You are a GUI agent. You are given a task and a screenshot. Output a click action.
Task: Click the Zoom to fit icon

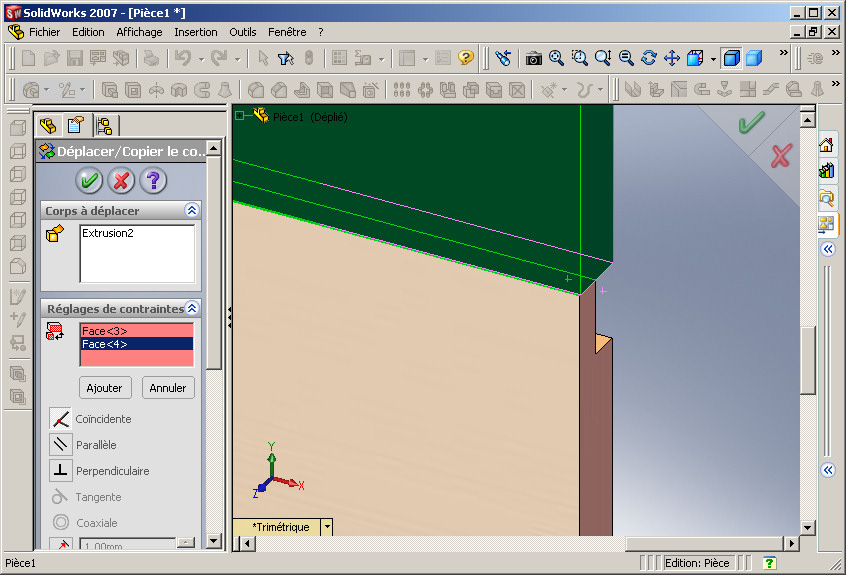pyautogui.click(x=556, y=58)
